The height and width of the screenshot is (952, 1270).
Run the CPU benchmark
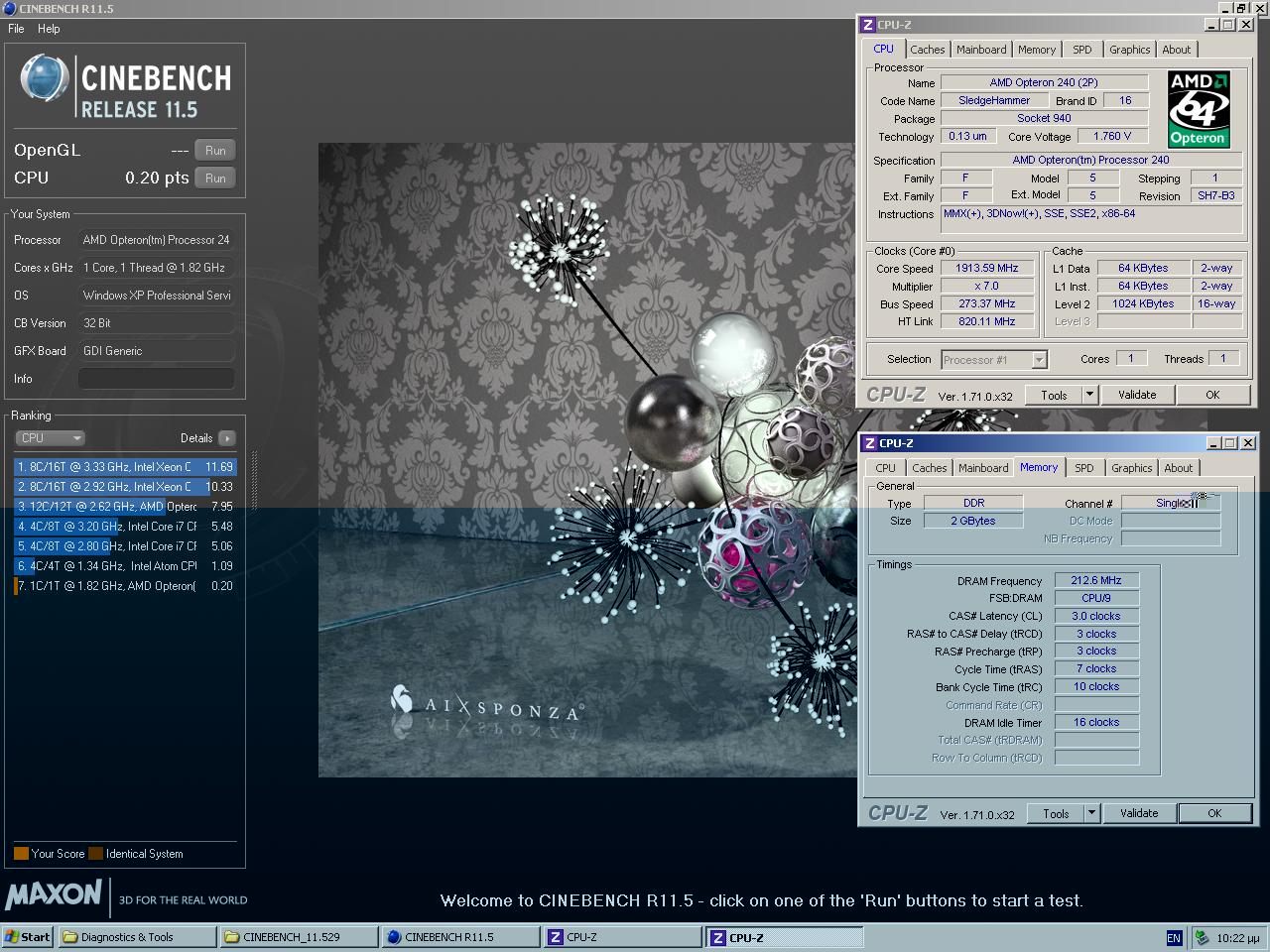click(x=215, y=178)
